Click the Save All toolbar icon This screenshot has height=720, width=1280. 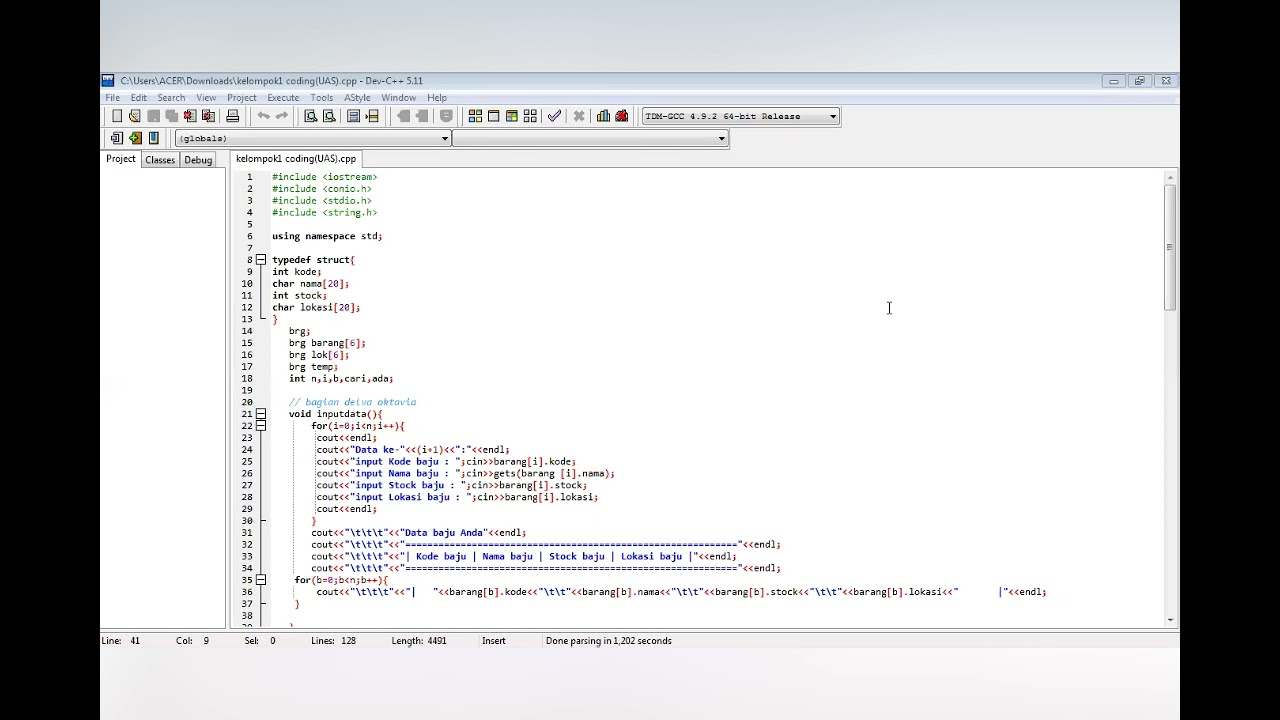tap(171, 116)
